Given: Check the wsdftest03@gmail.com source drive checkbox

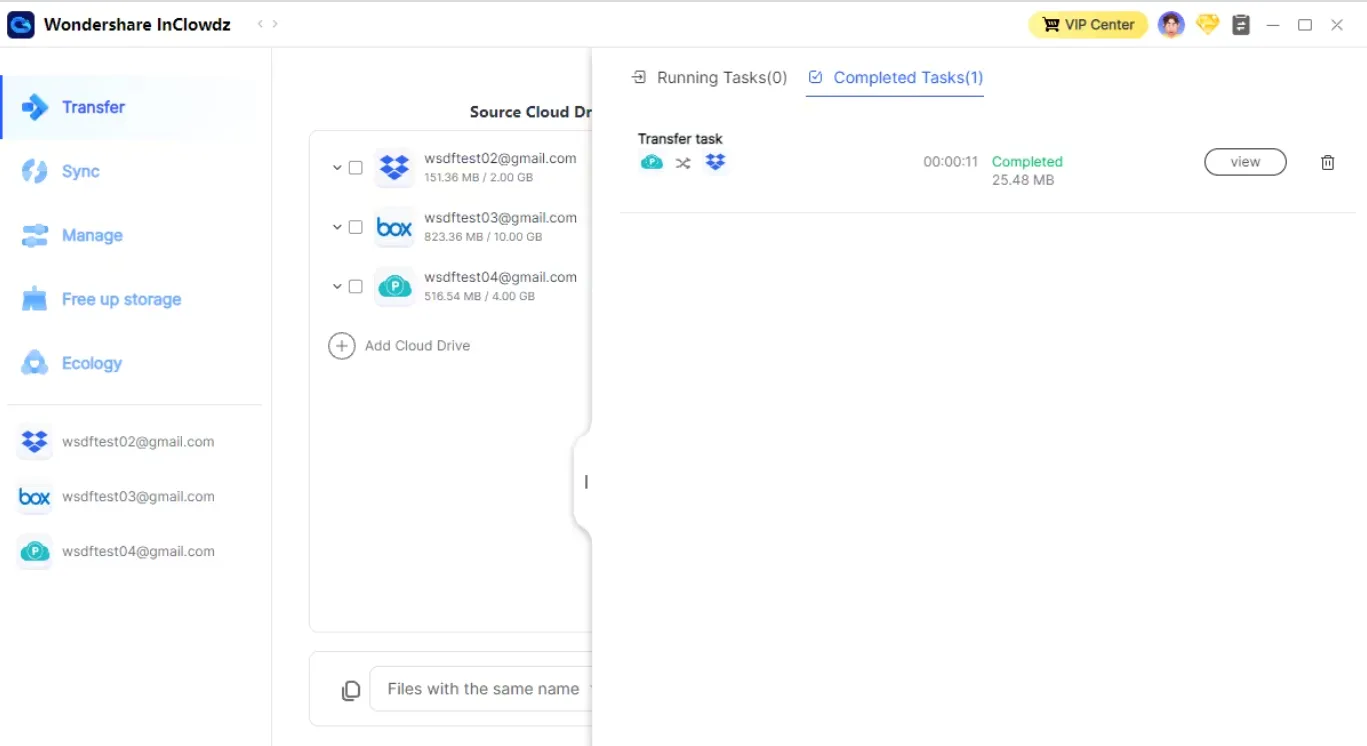Looking at the screenshot, I should point(355,227).
